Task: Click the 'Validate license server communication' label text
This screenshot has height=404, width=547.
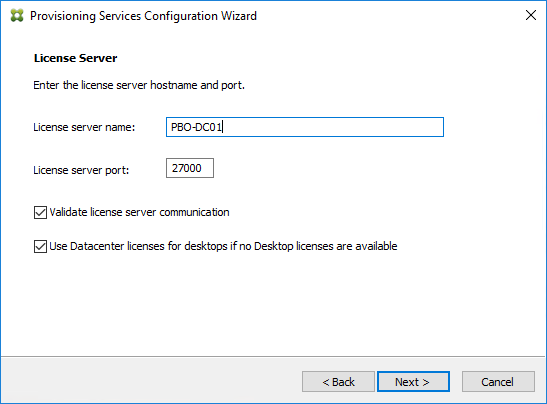Action: click(x=139, y=212)
